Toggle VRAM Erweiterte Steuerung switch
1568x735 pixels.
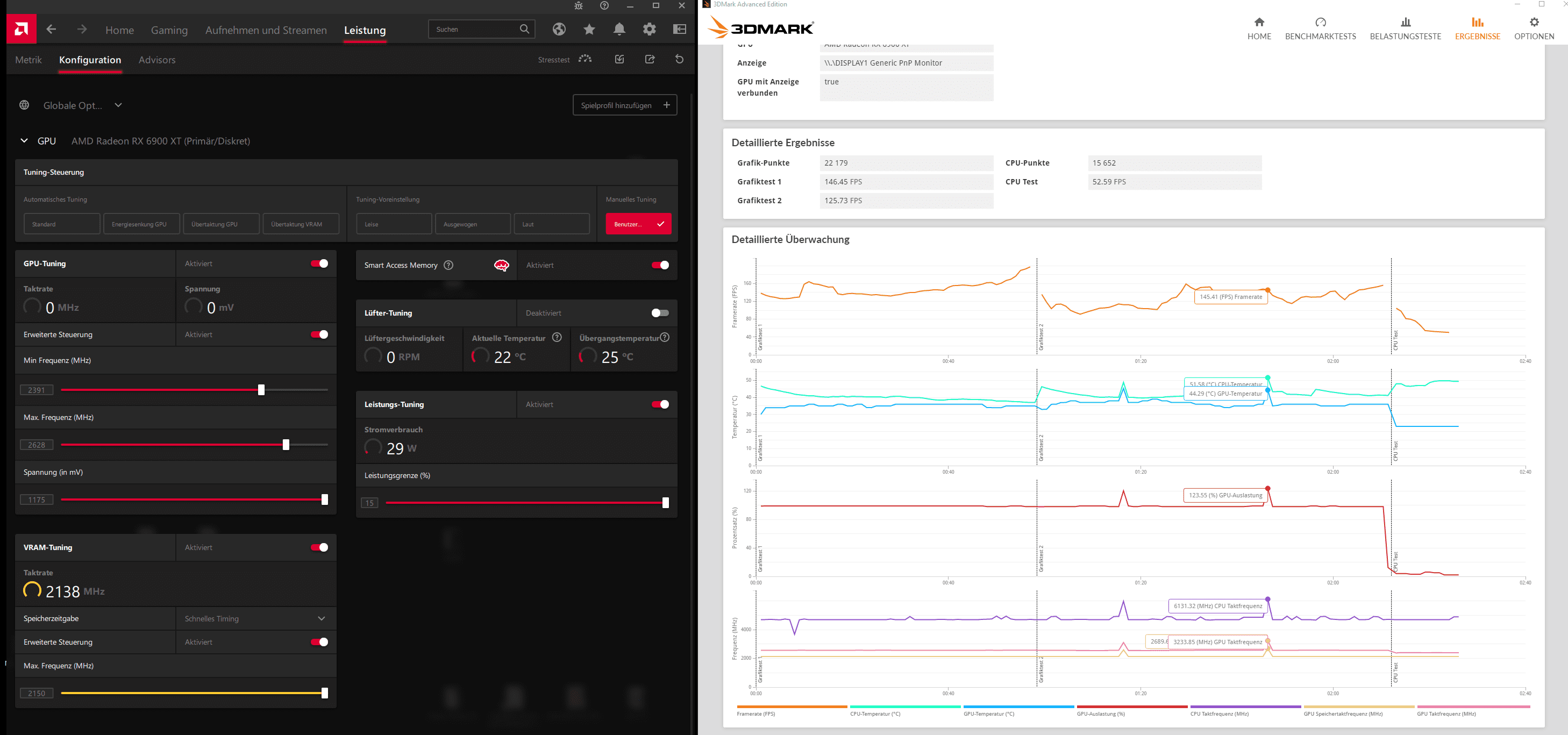click(319, 642)
